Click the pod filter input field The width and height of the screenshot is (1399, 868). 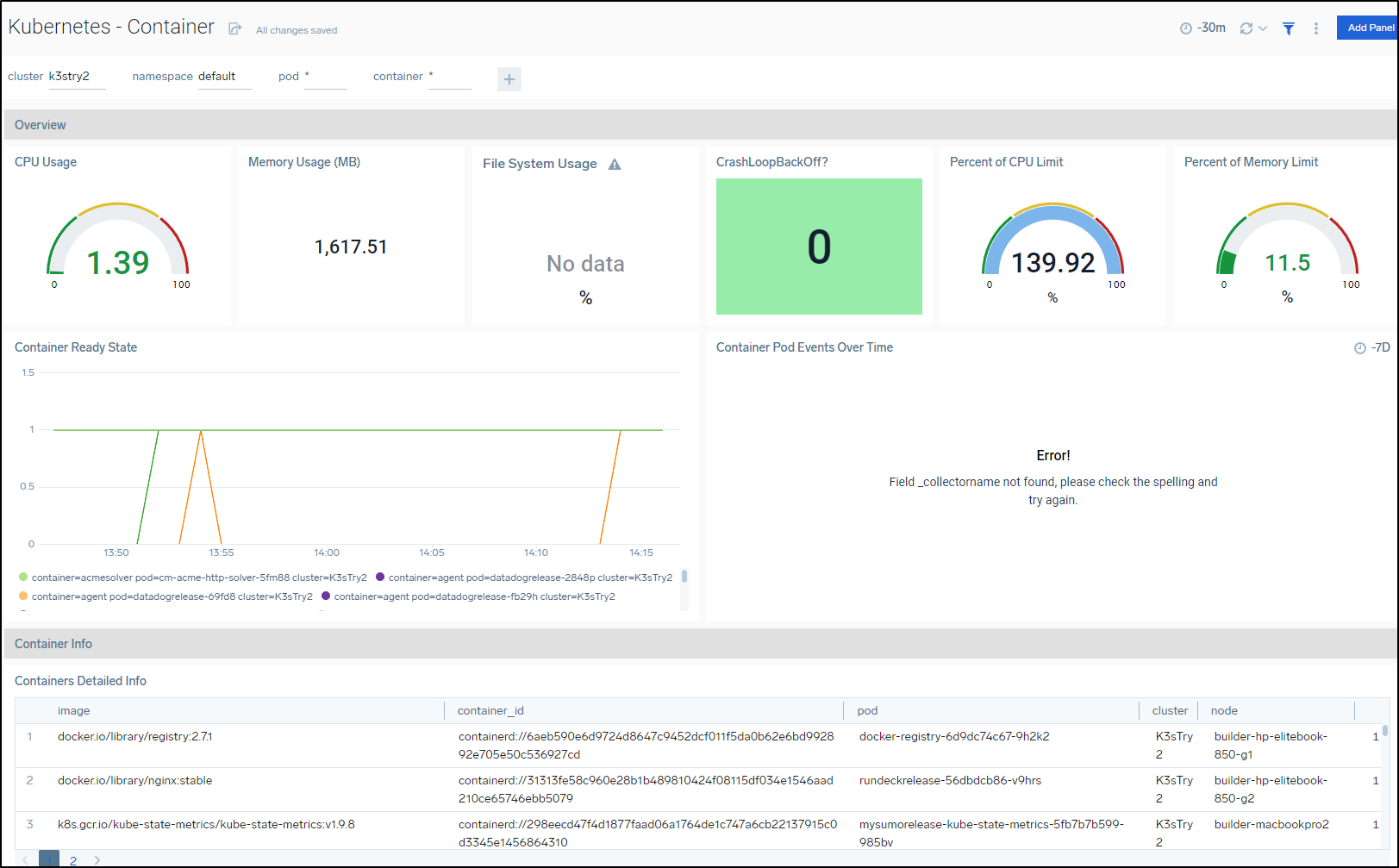click(x=325, y=77)
